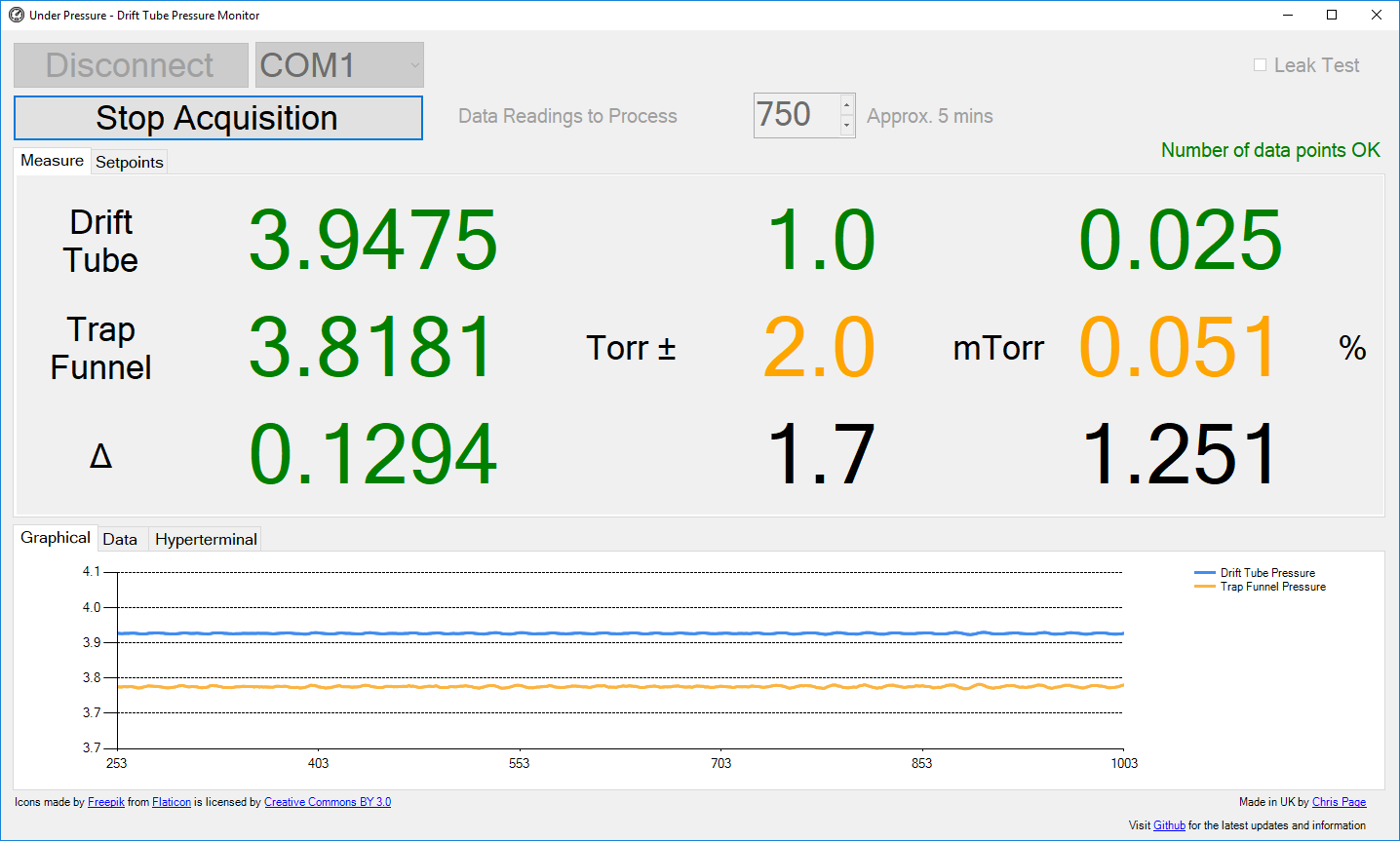Click the orange trap funnel chart line
The image size is (1400, 841).
(620, 686)
